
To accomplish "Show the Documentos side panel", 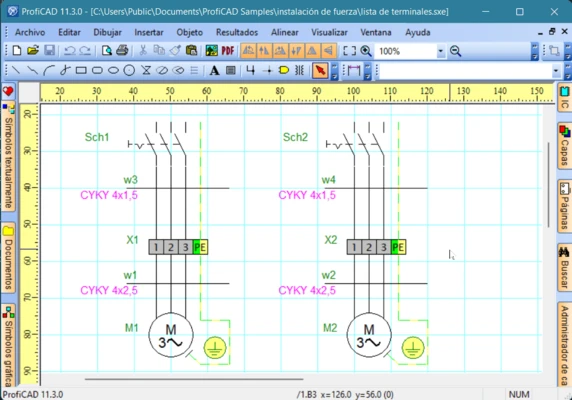I will click(x=8, y=258).
